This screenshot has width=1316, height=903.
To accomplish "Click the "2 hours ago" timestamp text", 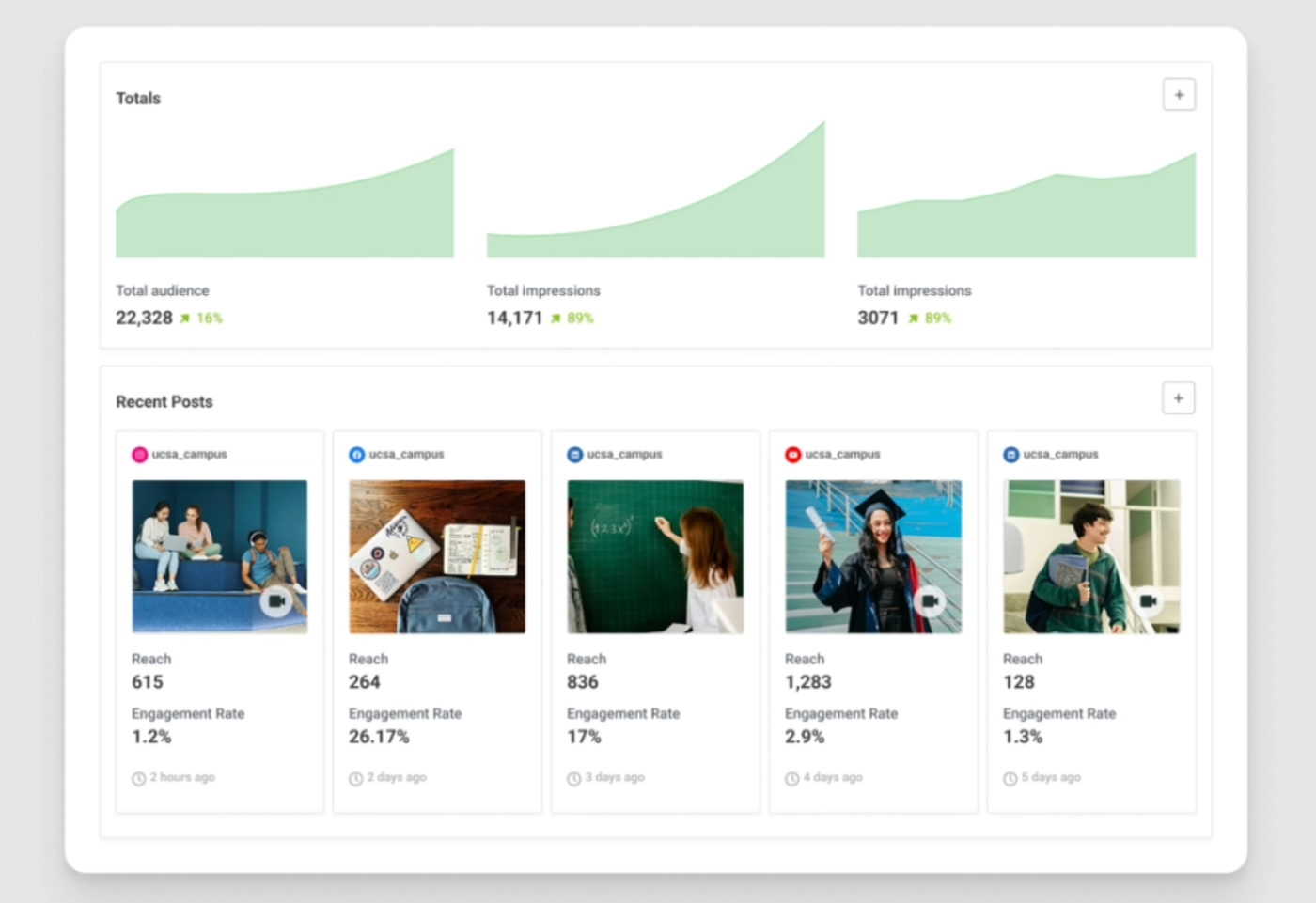I will tap(182, 778).
